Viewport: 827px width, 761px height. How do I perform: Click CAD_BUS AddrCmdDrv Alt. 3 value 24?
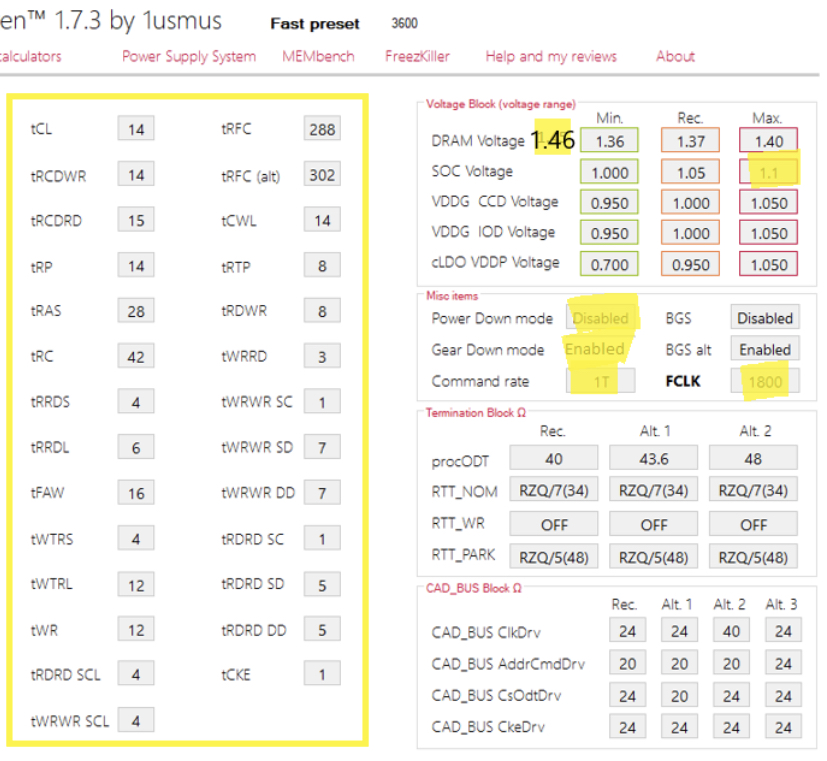point(783,662)
